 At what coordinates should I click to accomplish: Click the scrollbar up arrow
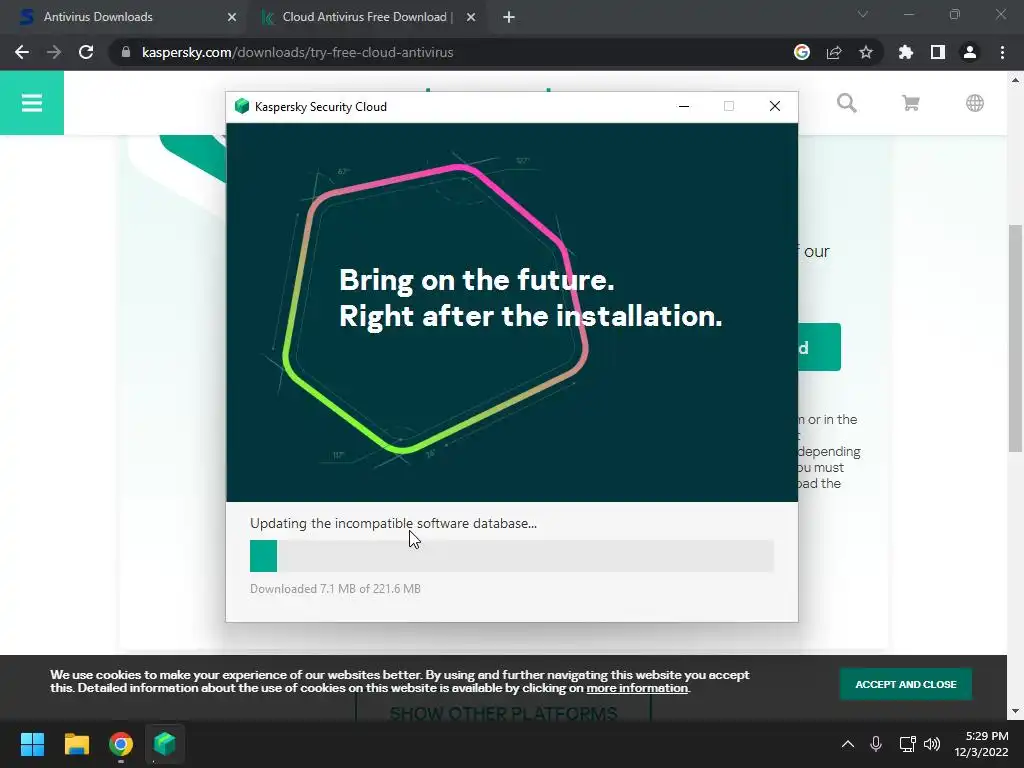[1015, 80]
